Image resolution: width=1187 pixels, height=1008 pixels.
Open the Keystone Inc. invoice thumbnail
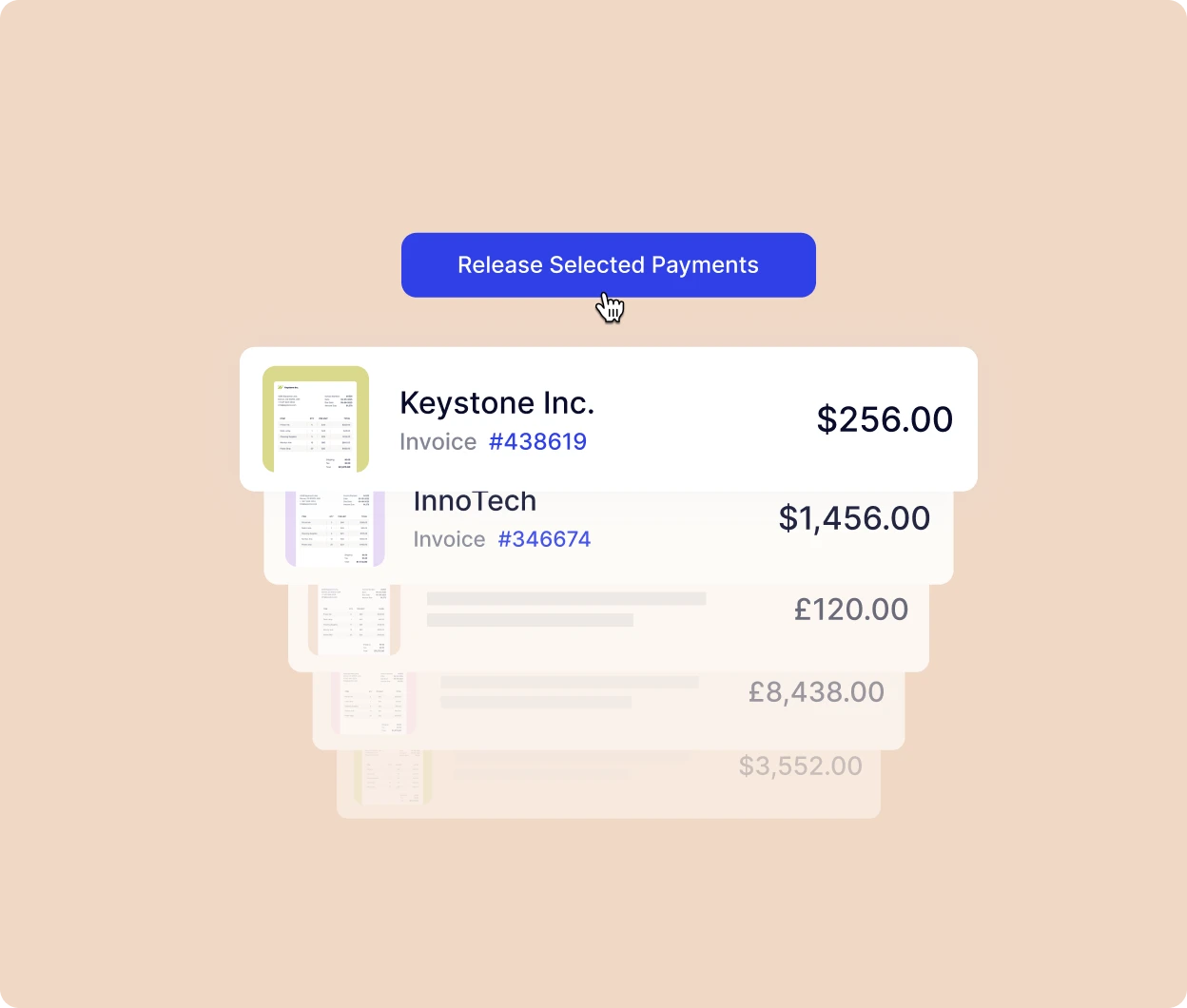(x=316, y=419)
